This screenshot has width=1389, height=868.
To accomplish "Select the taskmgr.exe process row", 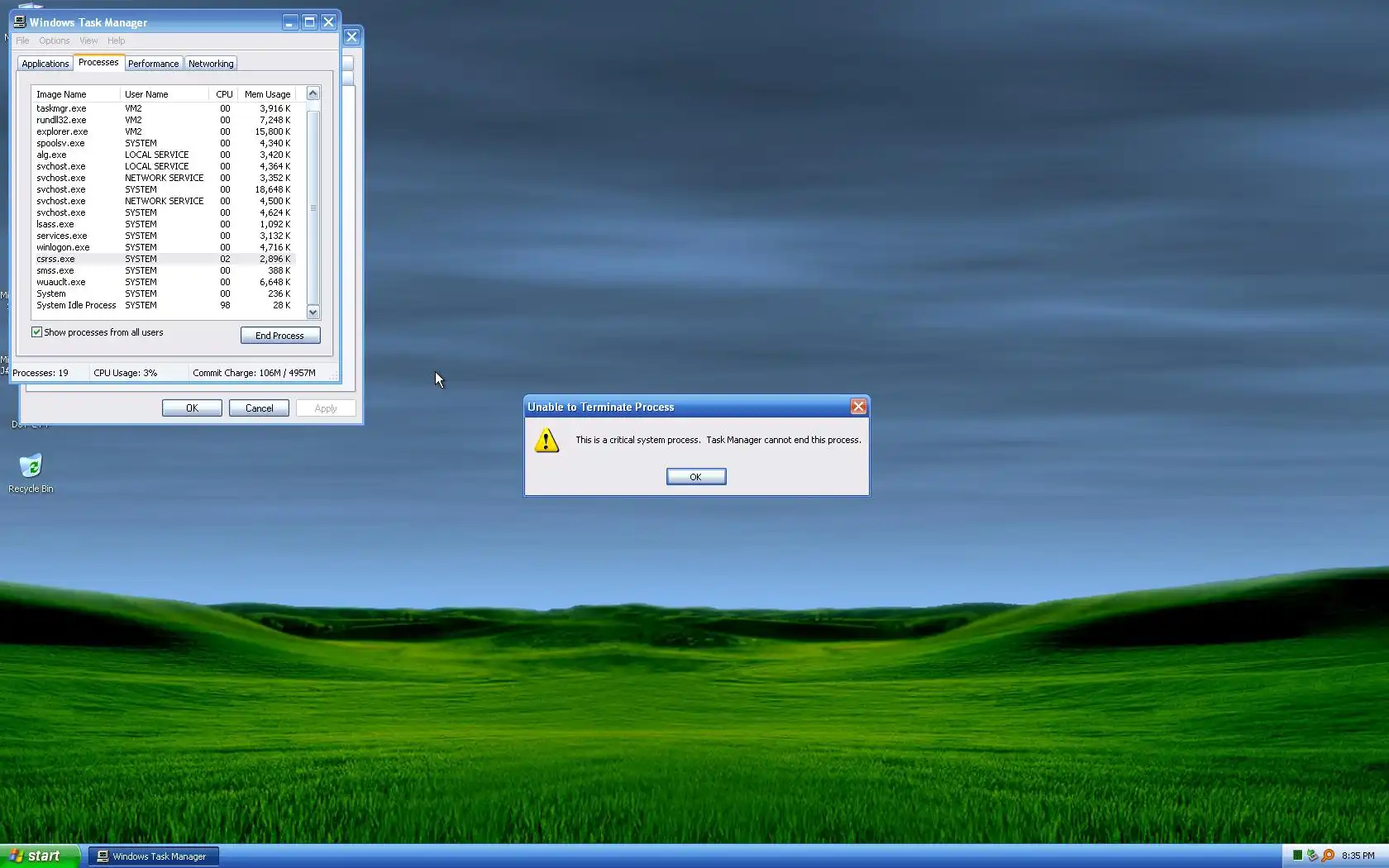I will 164,108.
